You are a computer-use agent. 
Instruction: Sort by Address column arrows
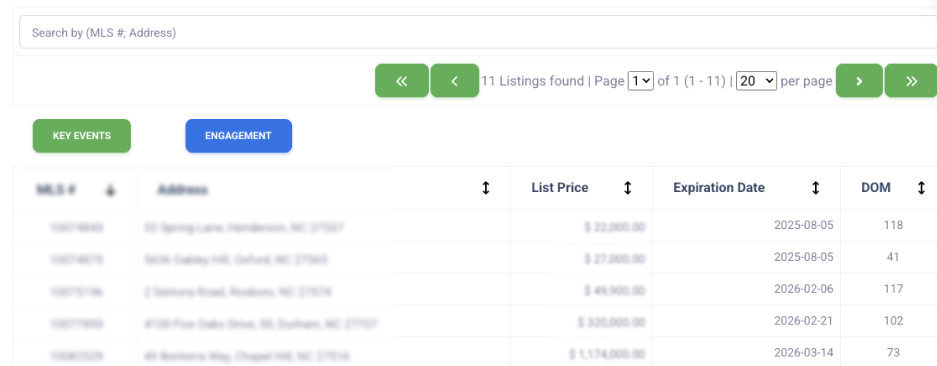[x=486, y=188]
